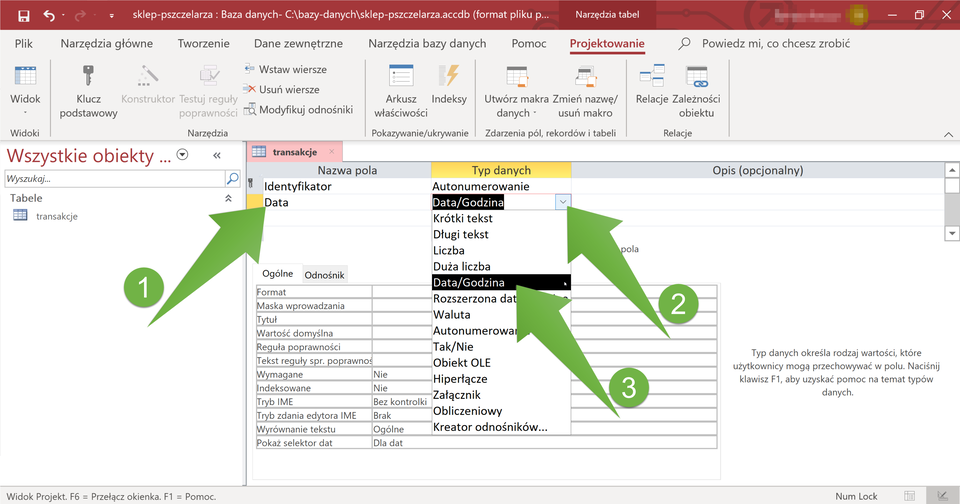Switch to the Odnośnik properties tab
Screen dimensions: 960x504
(x=324, y=274)
